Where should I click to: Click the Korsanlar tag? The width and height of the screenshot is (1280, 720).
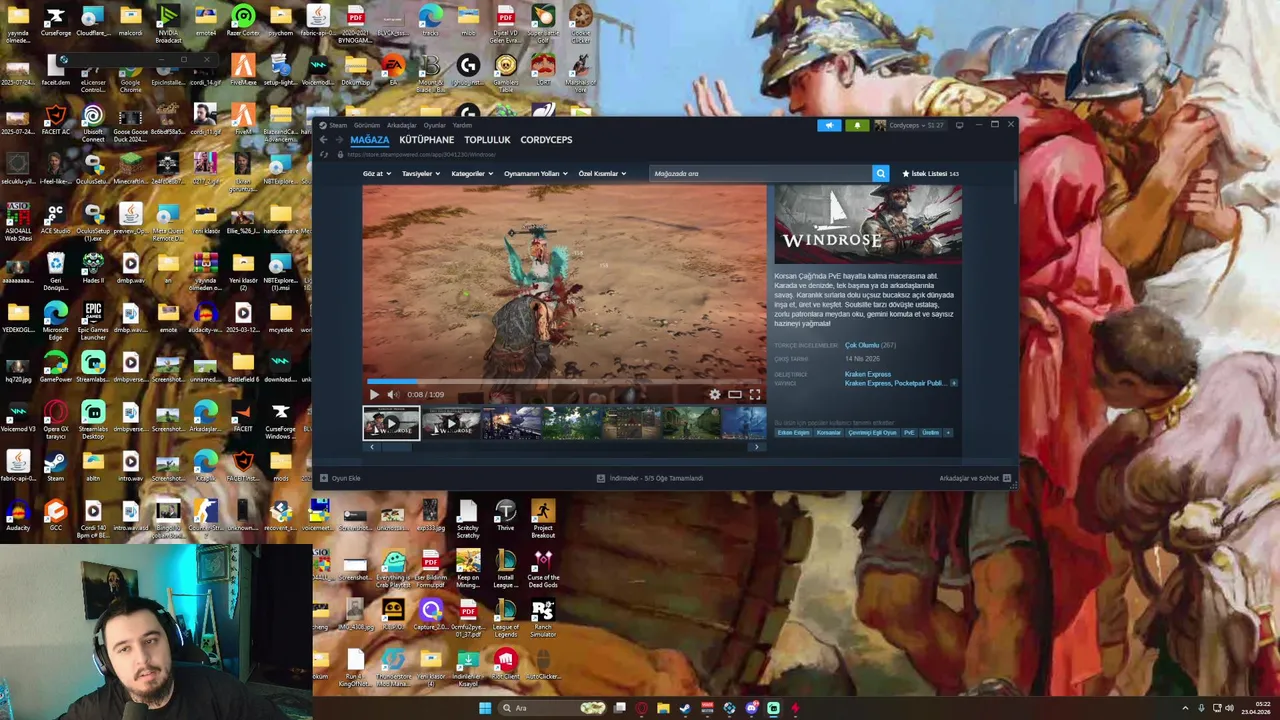click(829, 433)
